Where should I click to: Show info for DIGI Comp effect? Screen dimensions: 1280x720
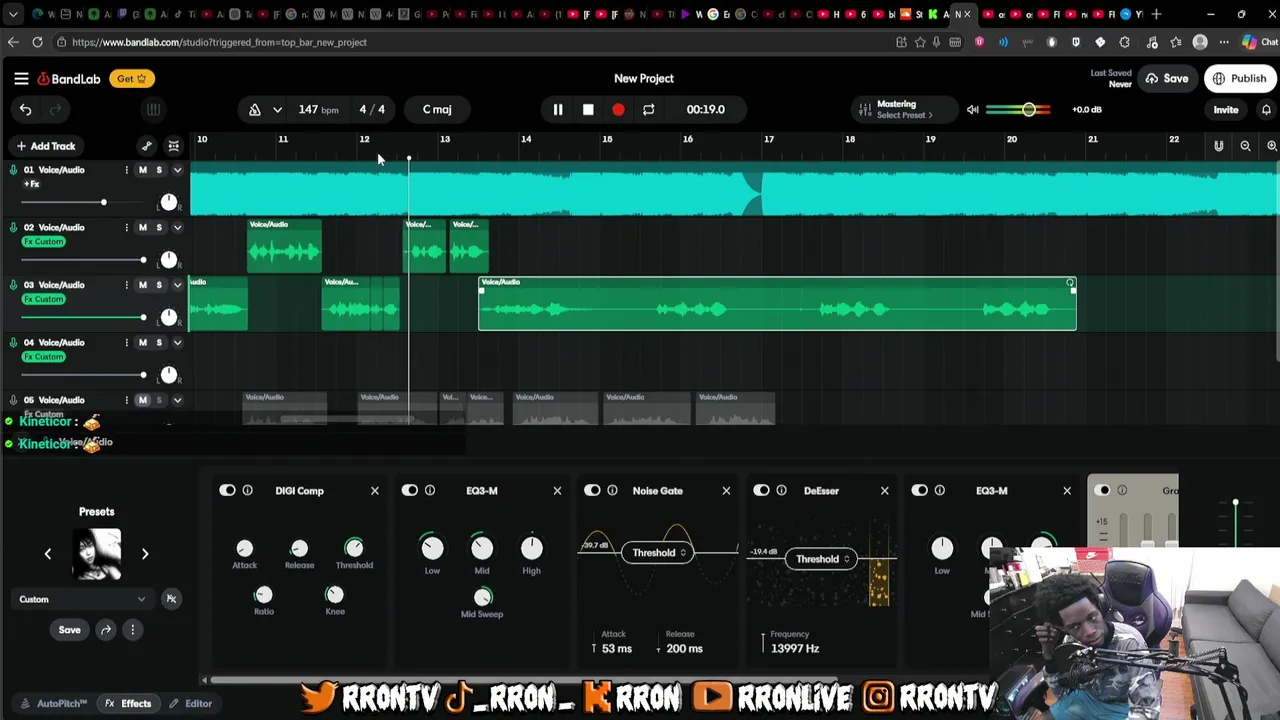tap(247, 490)
